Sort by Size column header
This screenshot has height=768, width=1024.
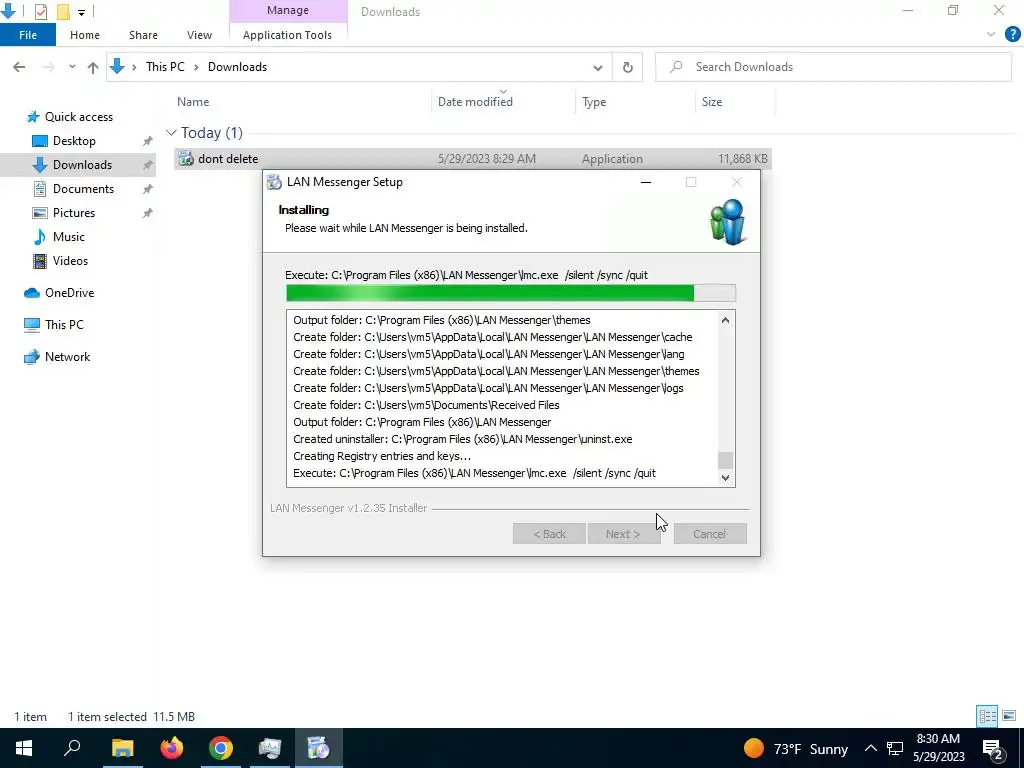(712, 102)
